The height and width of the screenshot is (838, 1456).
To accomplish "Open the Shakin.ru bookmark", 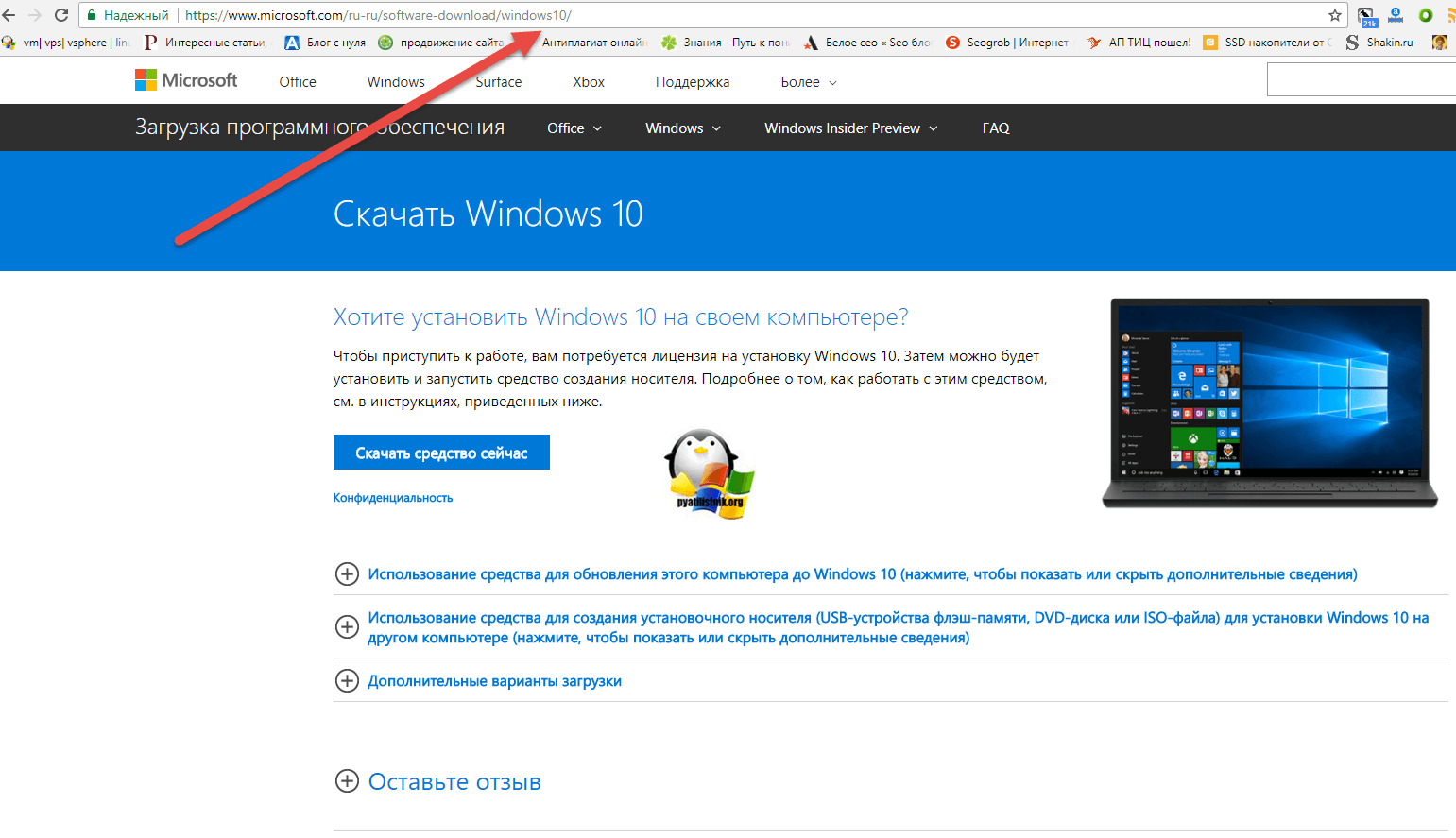I will point(1383,43).
